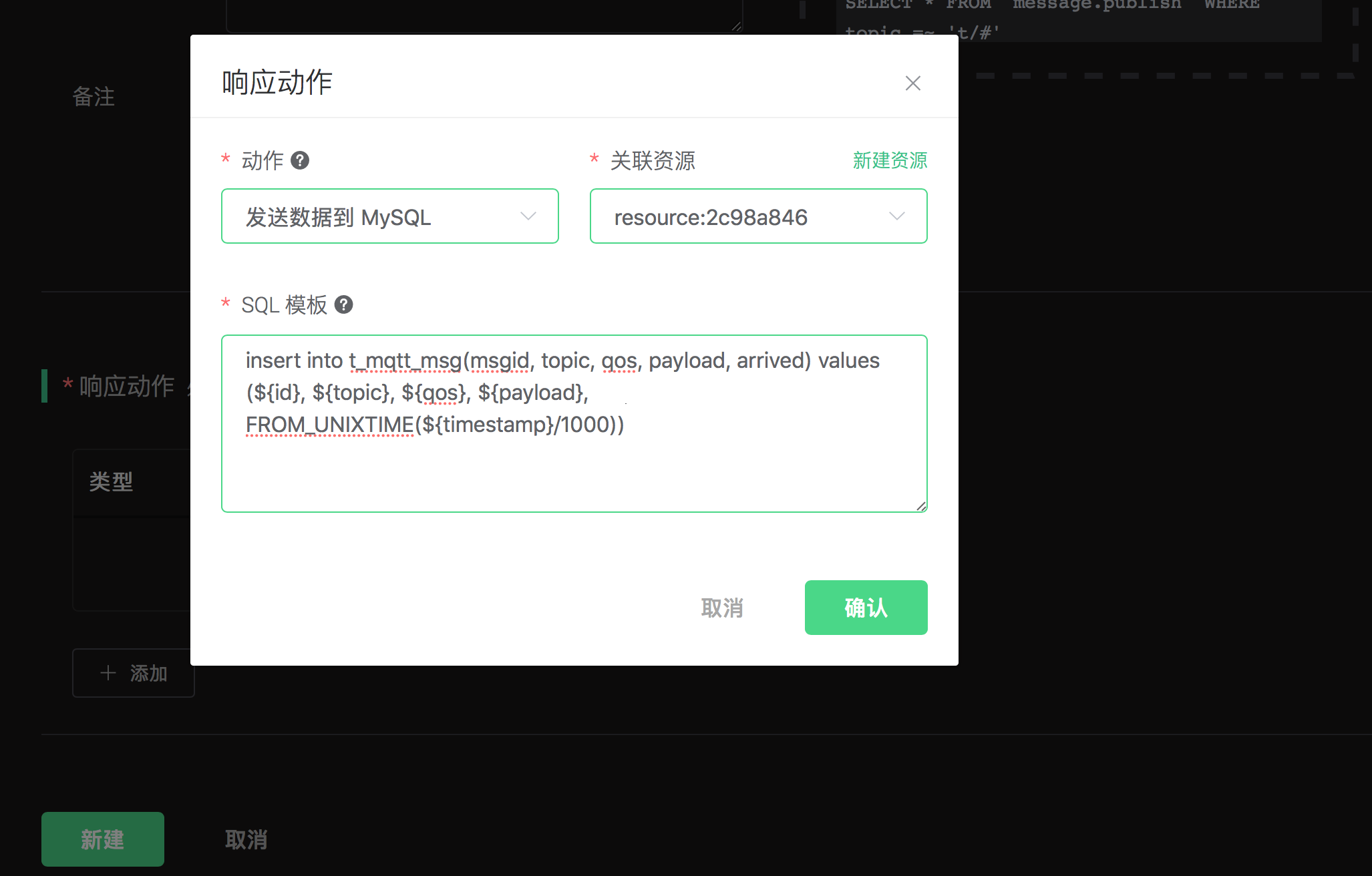Click the 类型 table column header
This screenshot has height=876, width=1372.
tap(111, 481)
